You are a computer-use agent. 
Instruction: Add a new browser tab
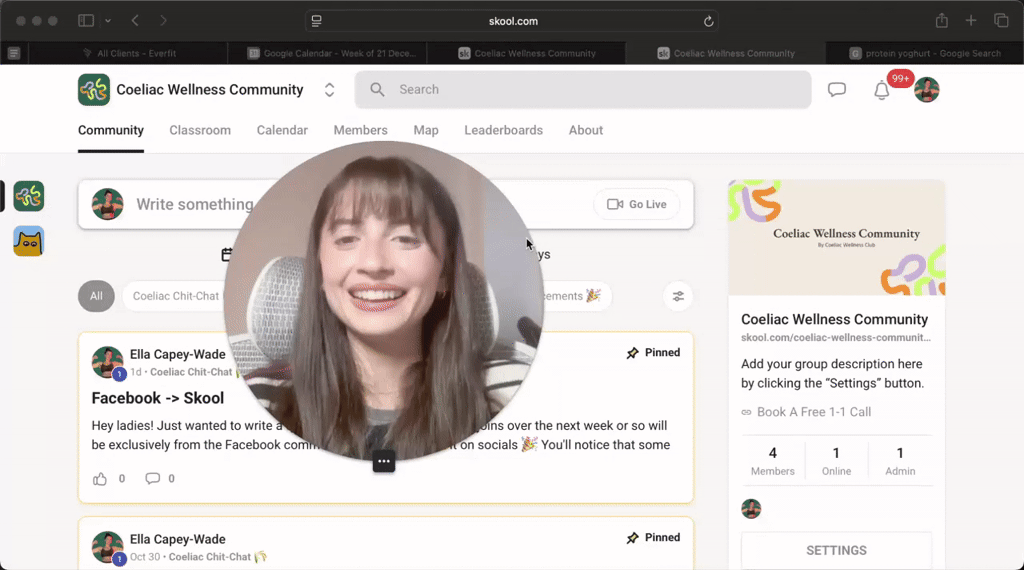point(971,21)
